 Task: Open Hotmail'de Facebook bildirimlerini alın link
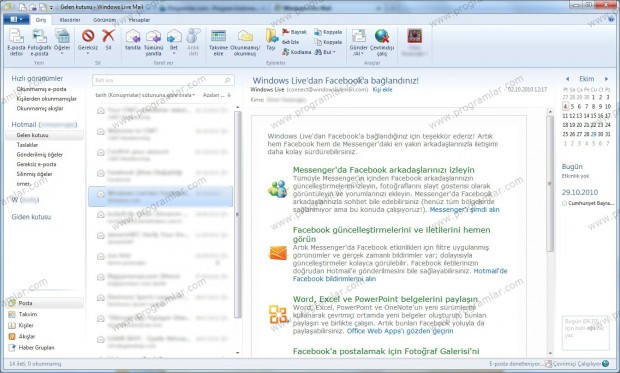coord(400,275)
